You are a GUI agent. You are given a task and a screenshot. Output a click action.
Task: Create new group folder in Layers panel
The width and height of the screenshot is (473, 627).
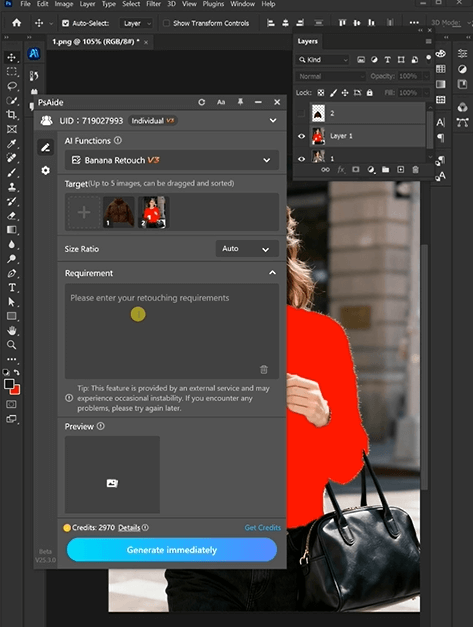click(385, 170)
